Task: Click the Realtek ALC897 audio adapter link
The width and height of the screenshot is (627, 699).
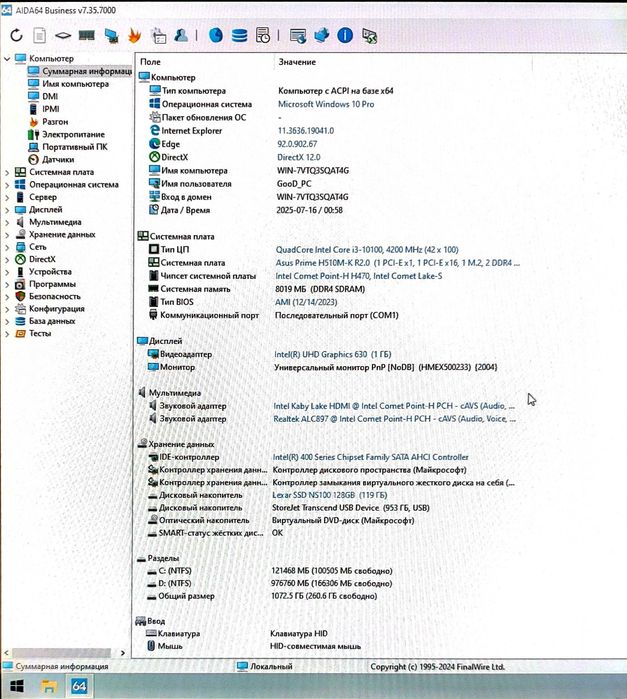Action: click(394, 419)
